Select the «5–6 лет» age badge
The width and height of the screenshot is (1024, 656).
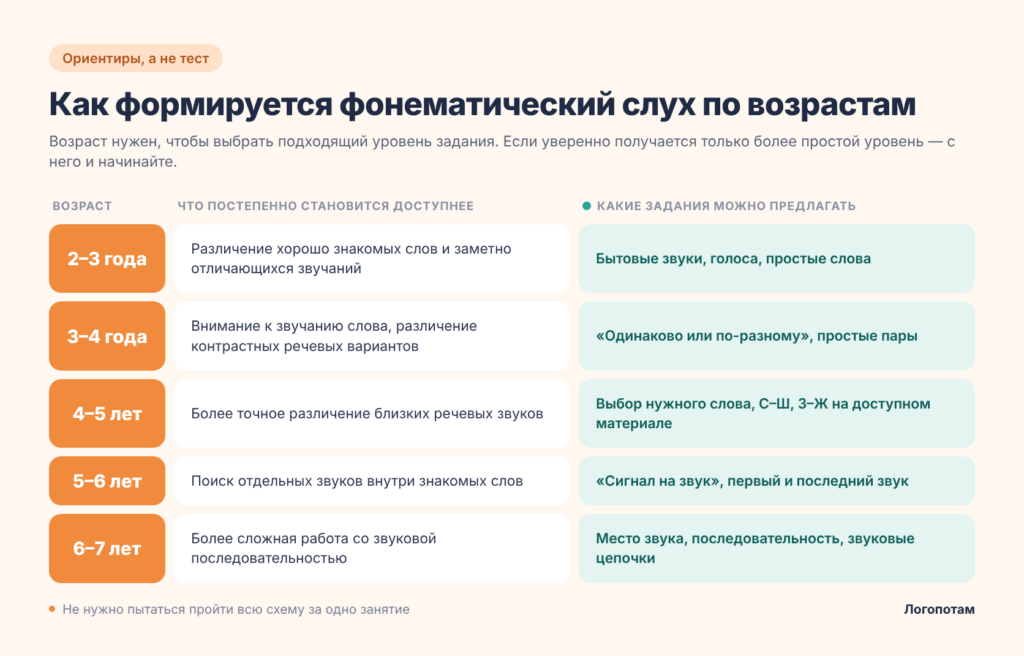pyautogui.click(x=107, y=481)
